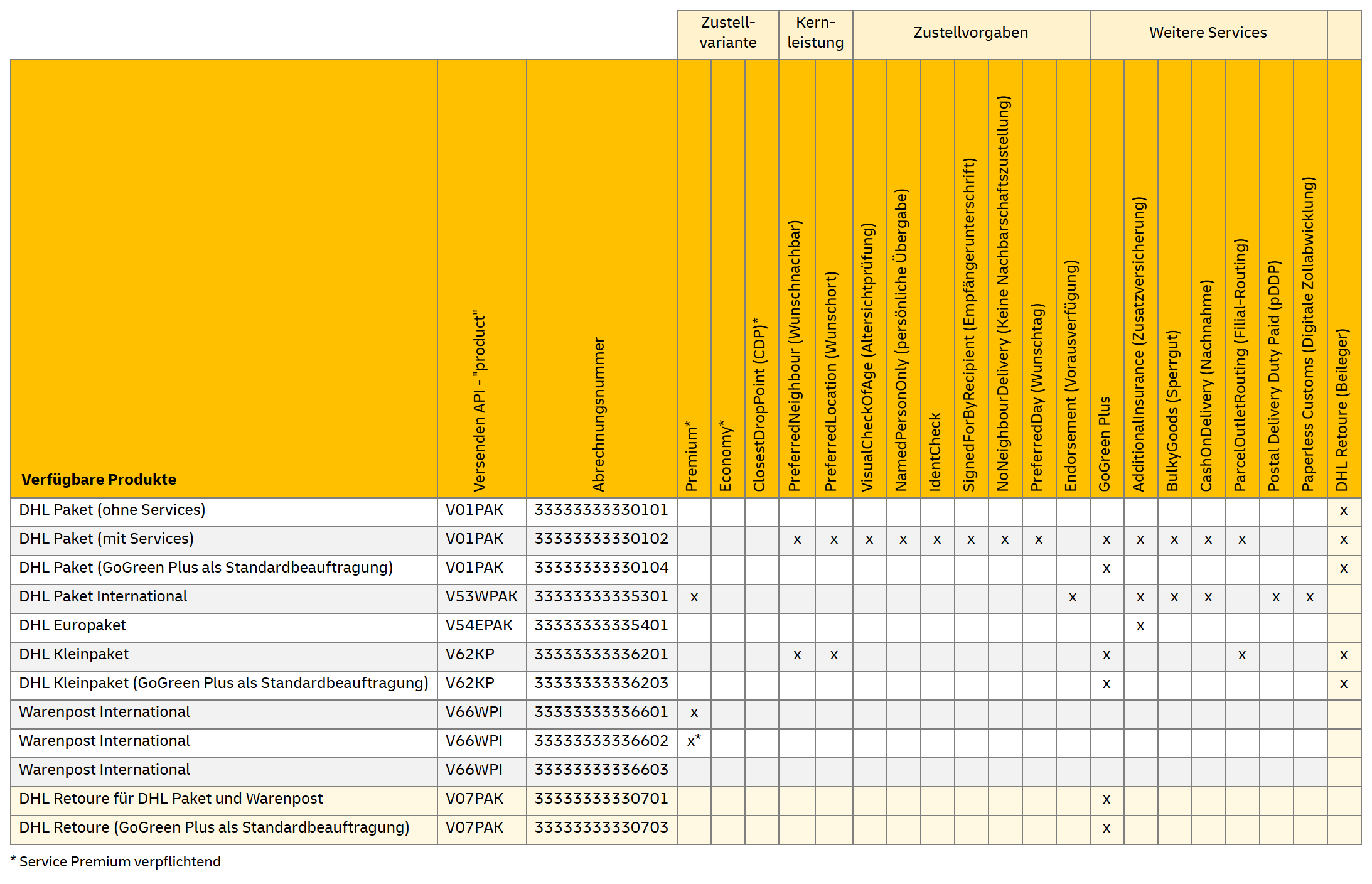This screenshot has width=1372, height=884.
Task: Click billing number '33333333330101'
Action: [x=601, y=510]
